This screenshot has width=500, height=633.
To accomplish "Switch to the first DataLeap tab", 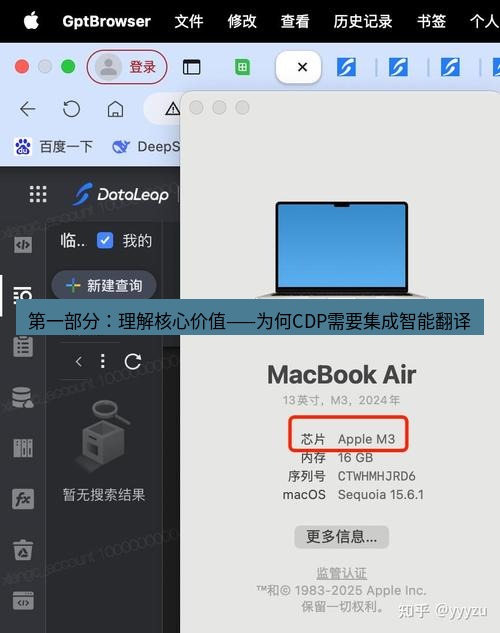I will coord(346,67).
